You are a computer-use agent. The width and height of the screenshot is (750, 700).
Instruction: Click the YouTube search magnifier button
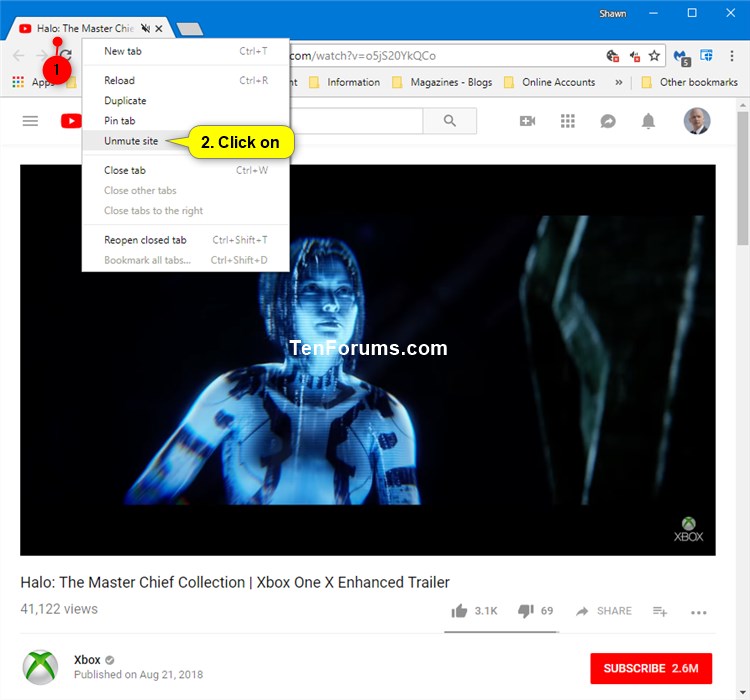450,121
